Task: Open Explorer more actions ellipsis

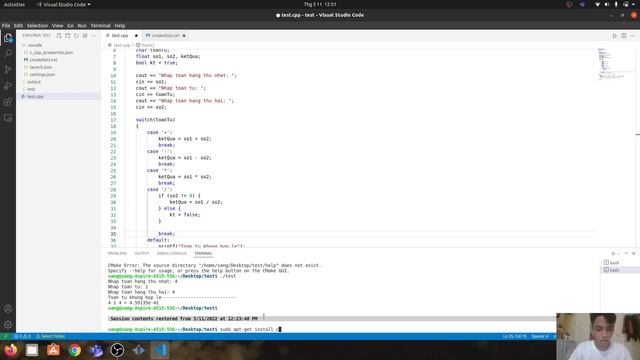Action: point(93,36)
